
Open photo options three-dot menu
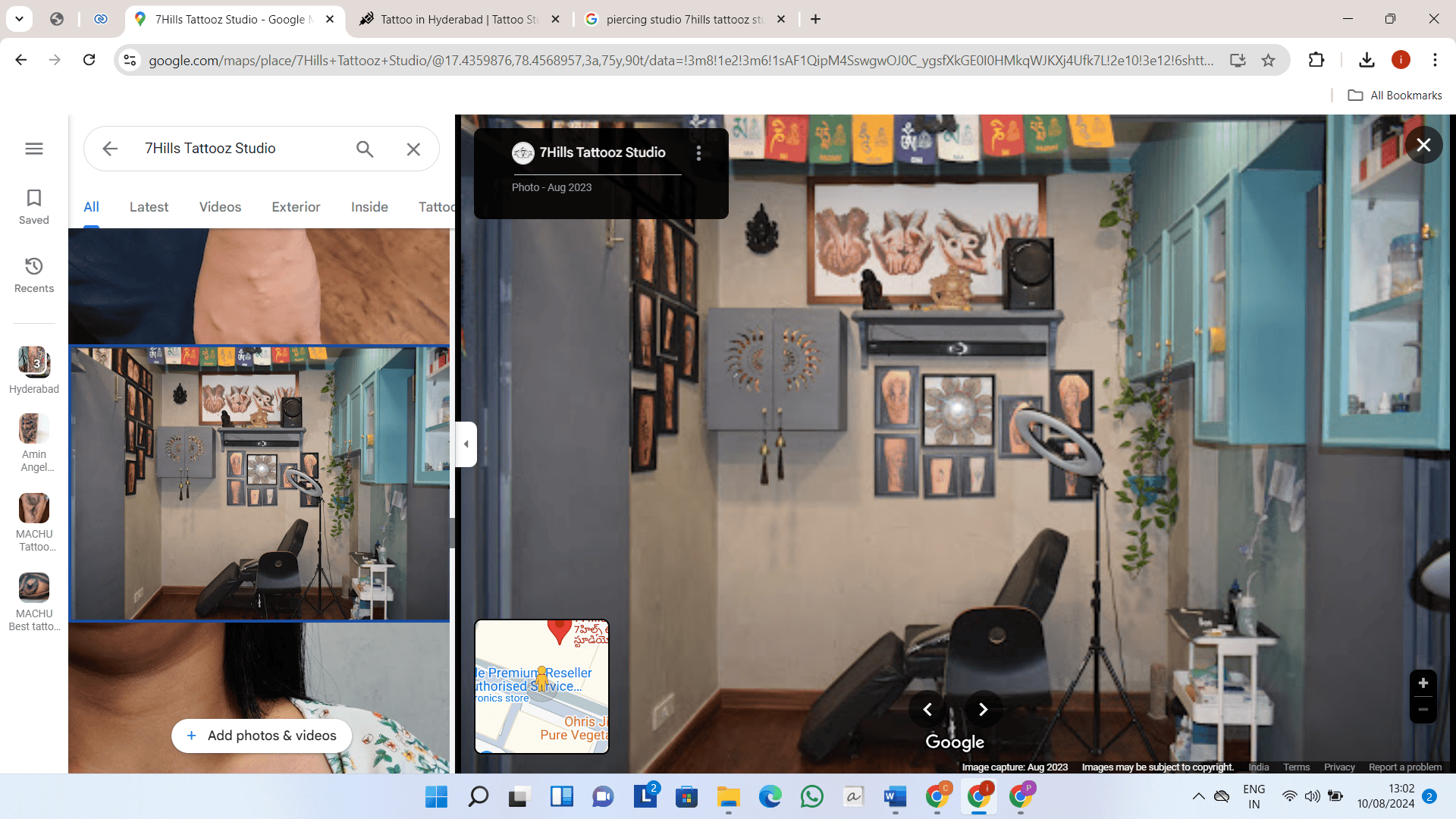pos(698,153)
